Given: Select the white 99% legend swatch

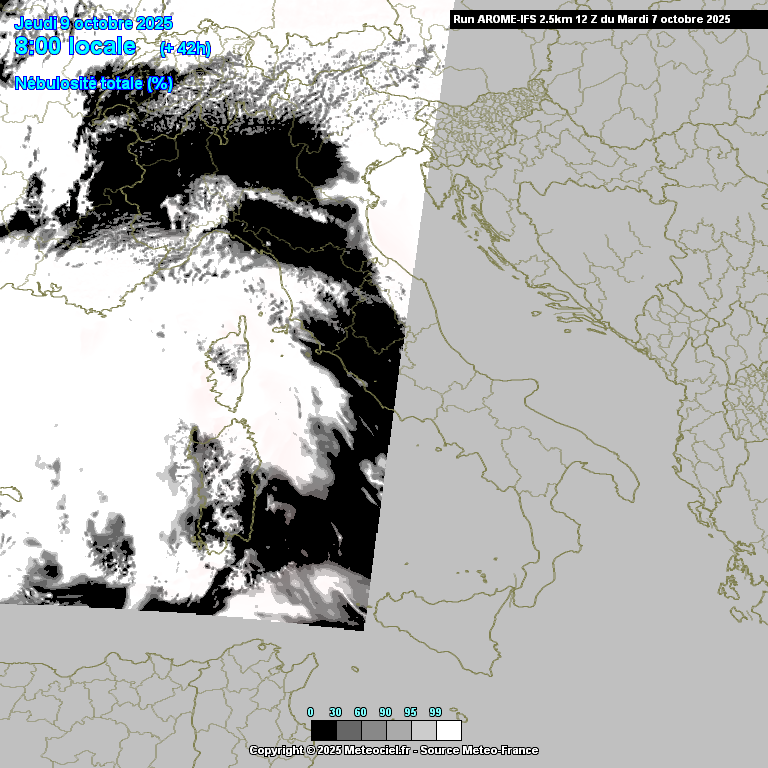Looking at the screenshot, I should coord(449,730).
